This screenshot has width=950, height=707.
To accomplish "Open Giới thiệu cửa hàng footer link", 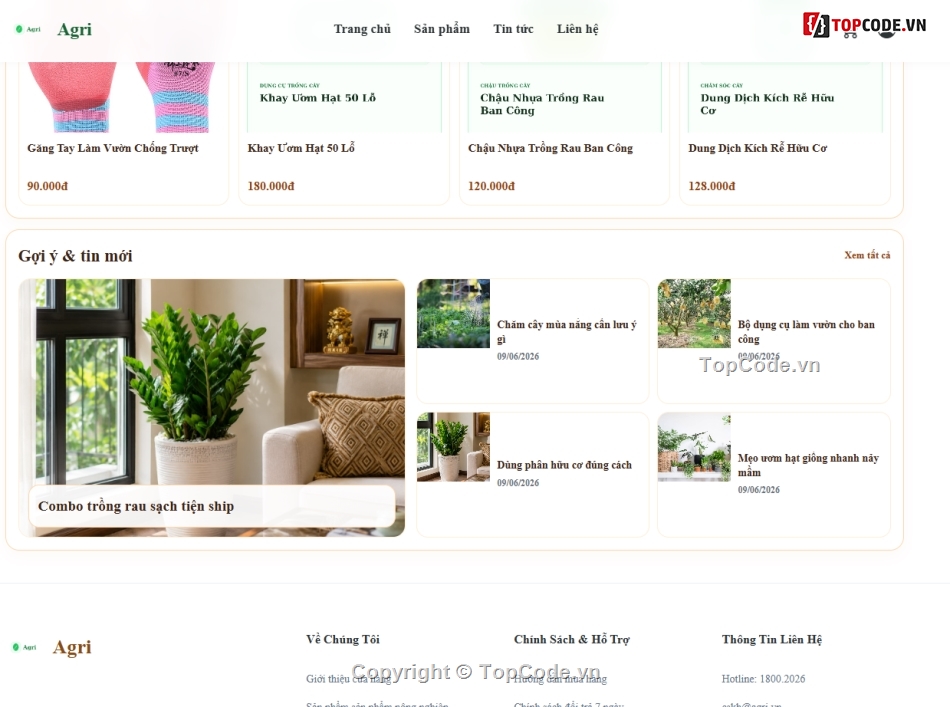I will (348, 679).
